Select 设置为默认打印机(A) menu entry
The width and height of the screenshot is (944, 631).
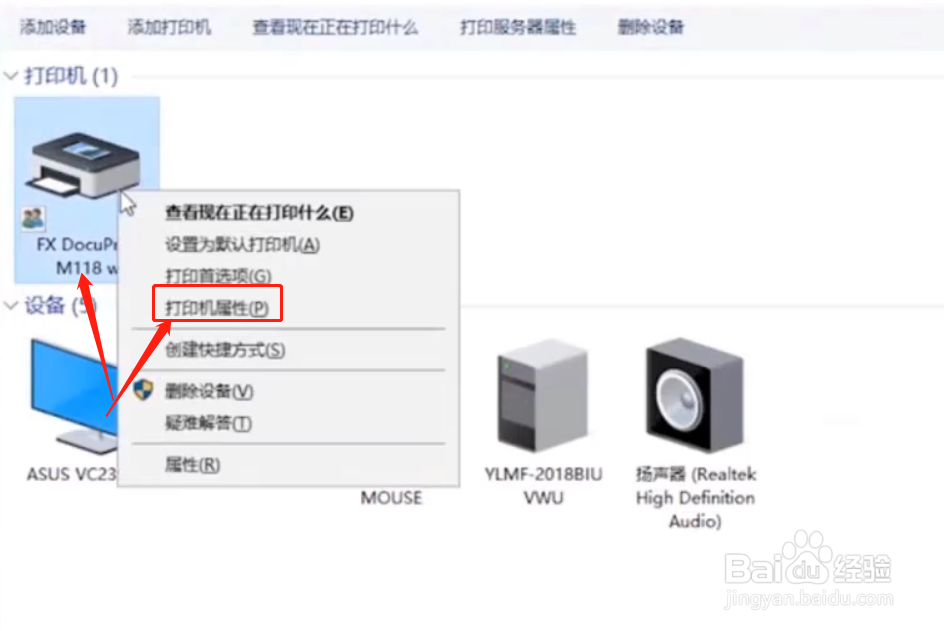coord(243,244)
